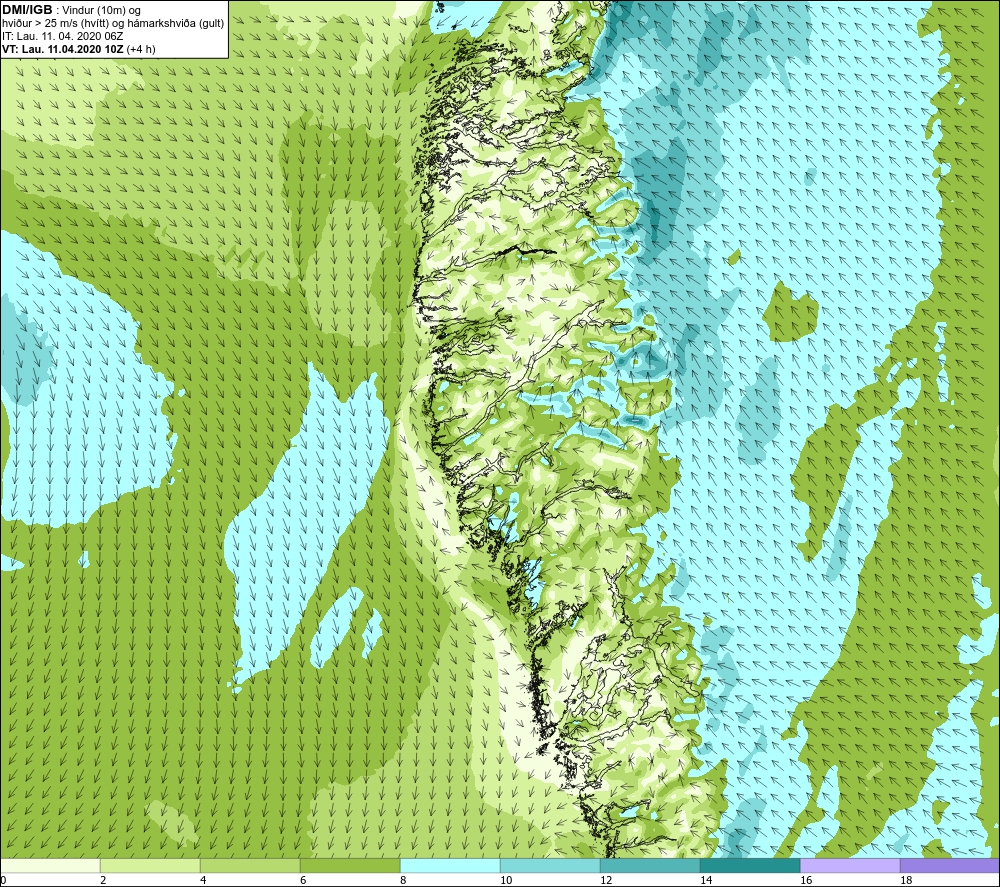Click the scale label '14'
Screen dimensions: 1000x887
pyautogui.click(x=706, y=881)
